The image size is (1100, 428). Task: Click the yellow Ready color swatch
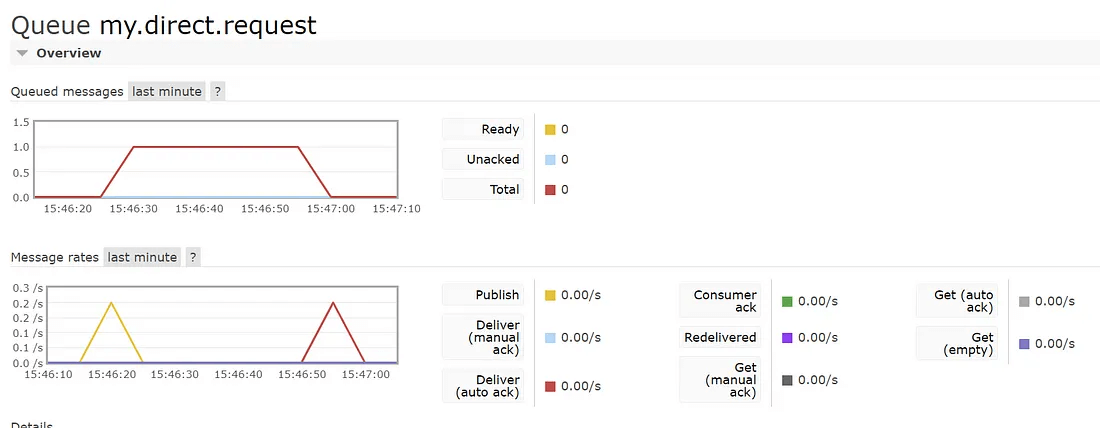tap(550, 130)
